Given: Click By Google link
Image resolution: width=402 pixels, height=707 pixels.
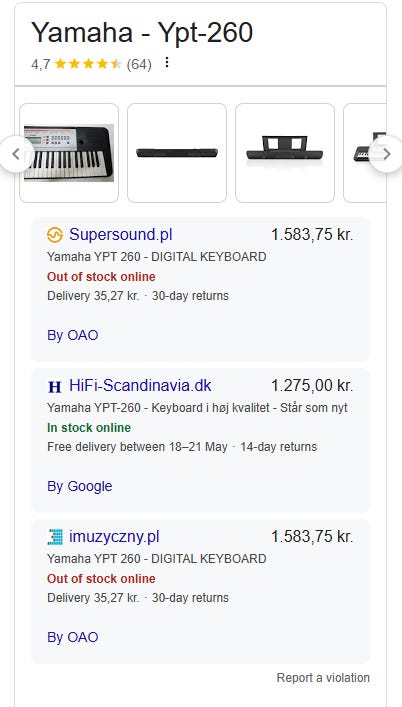Looking at the screenshot, I should 80,487.
